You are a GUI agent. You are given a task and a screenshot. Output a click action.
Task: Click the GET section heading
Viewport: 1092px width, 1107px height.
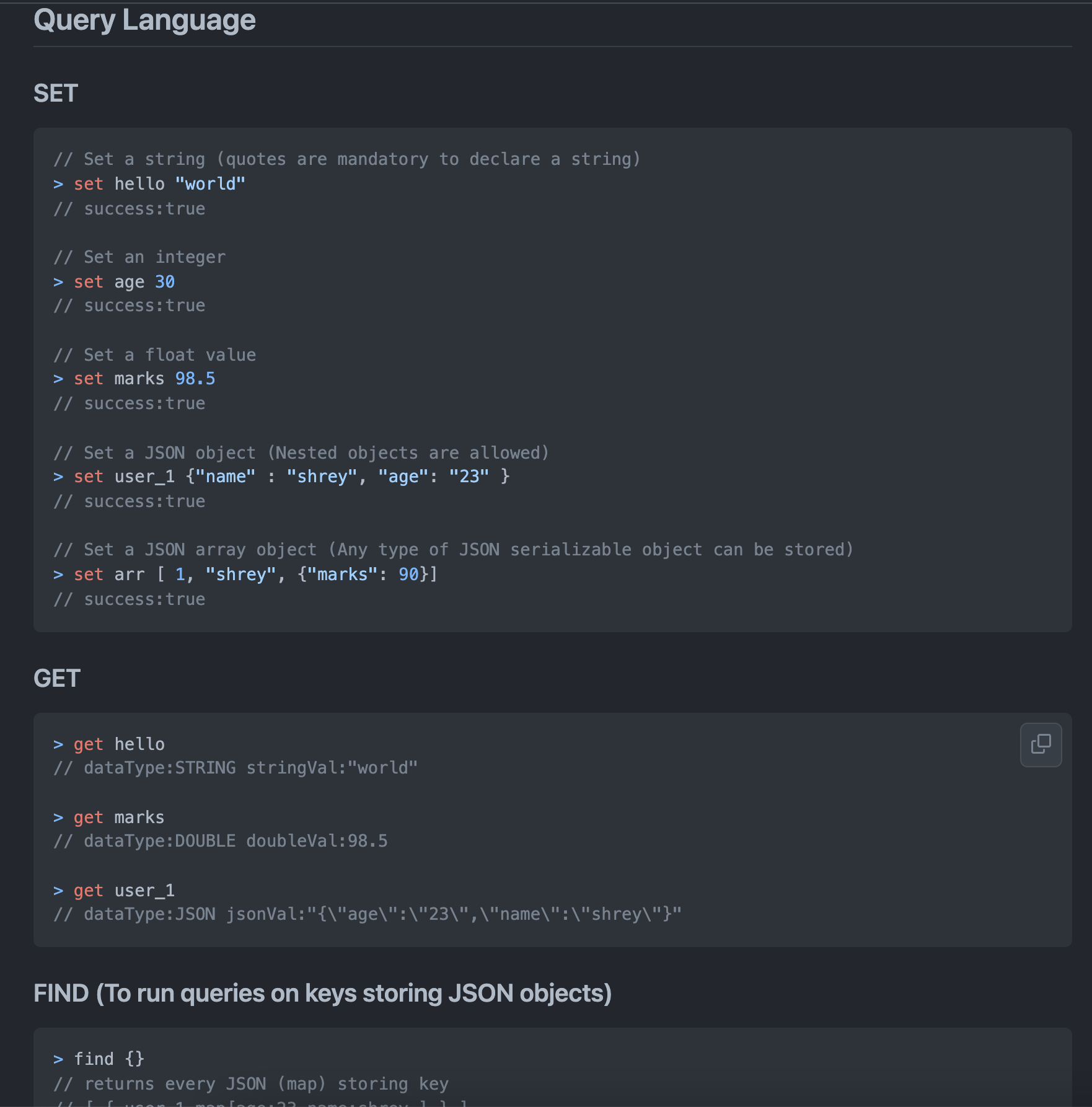tap(57, 678)
